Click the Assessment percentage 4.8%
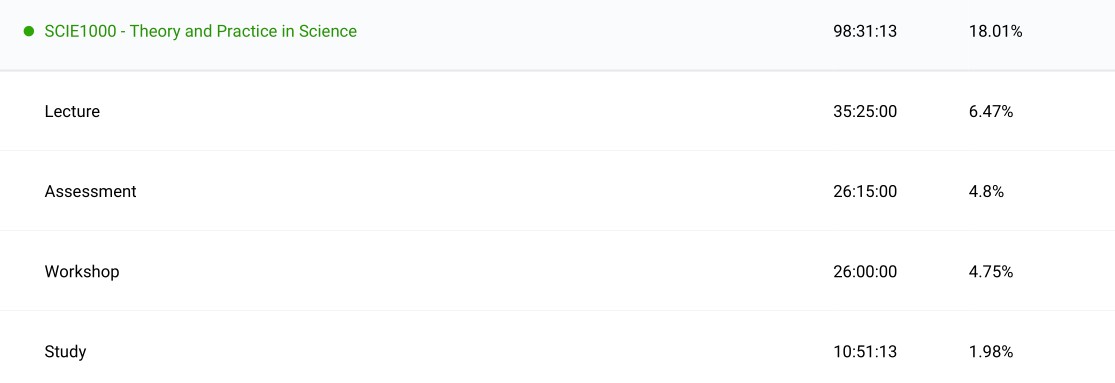This screenshot has height=383, width=1115. tap(986, 192)
